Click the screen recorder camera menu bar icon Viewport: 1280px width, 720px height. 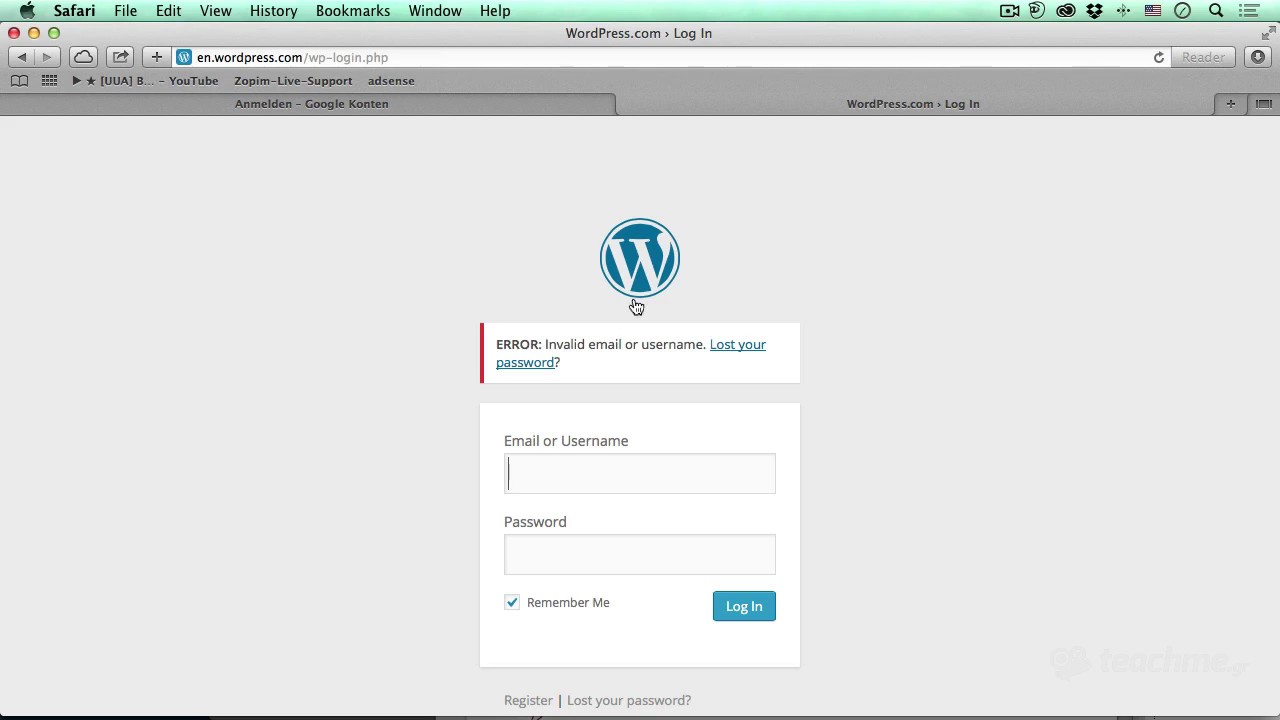pyautogui.click(x=1009, y=11)
